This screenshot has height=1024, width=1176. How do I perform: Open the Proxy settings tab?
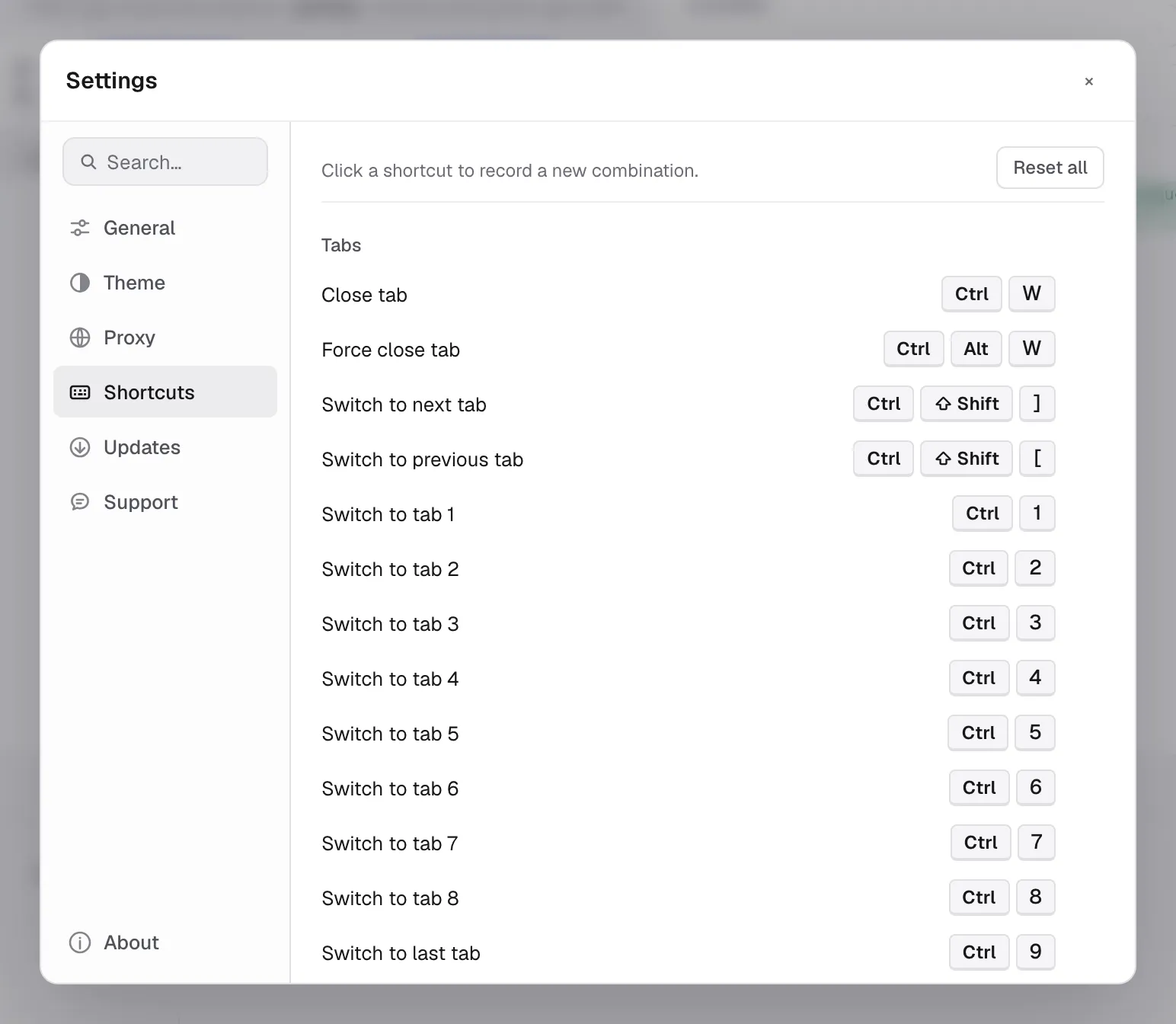pos(165,338)
